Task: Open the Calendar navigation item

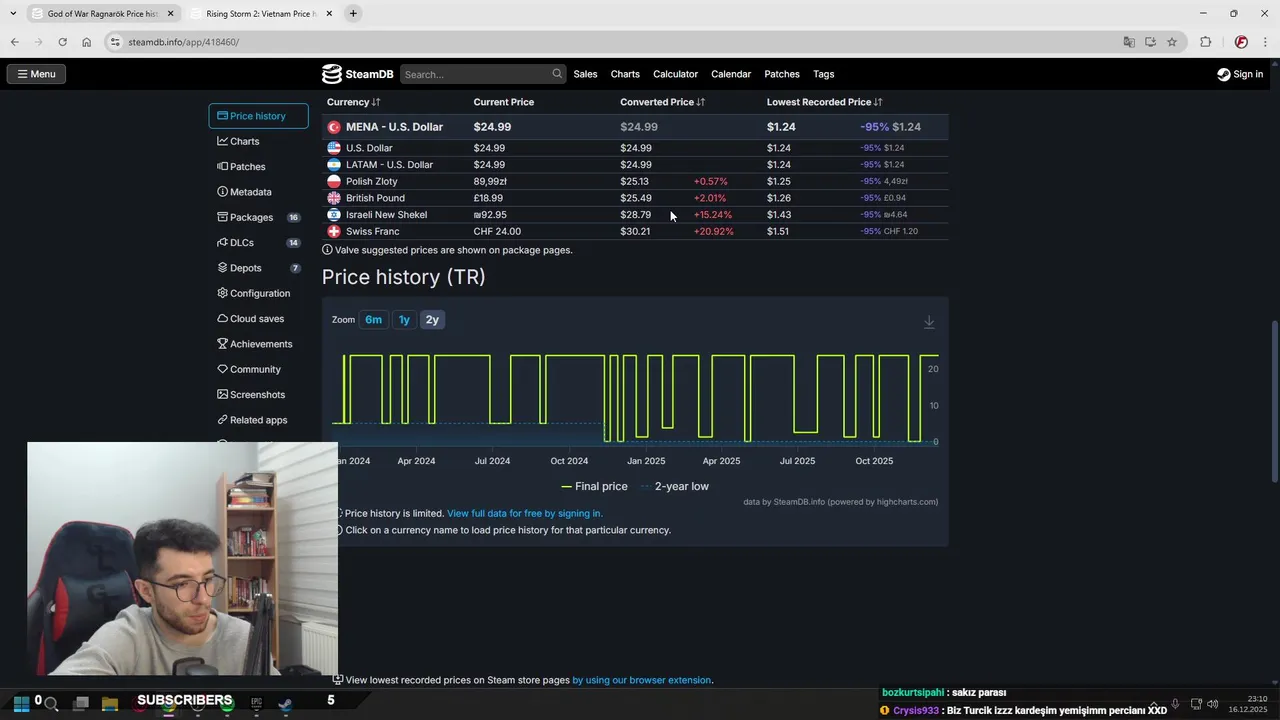Action: (731, 74)
